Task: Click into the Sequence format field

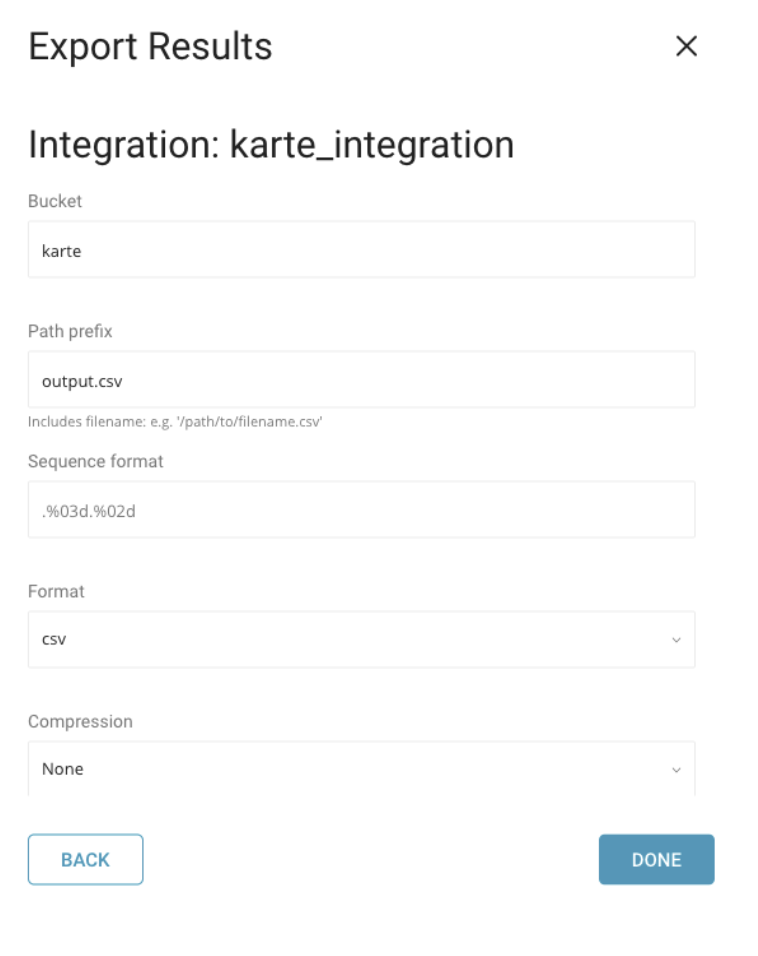Action: click(361, 510)
